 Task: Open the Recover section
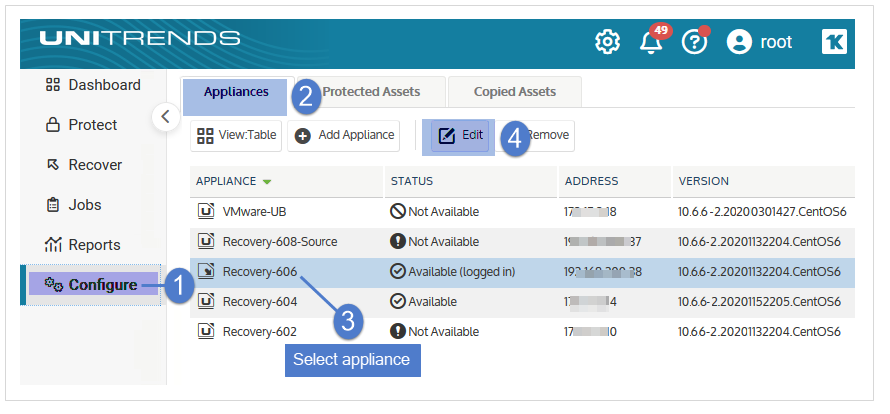pyautogui.click(x=83, y=165)
